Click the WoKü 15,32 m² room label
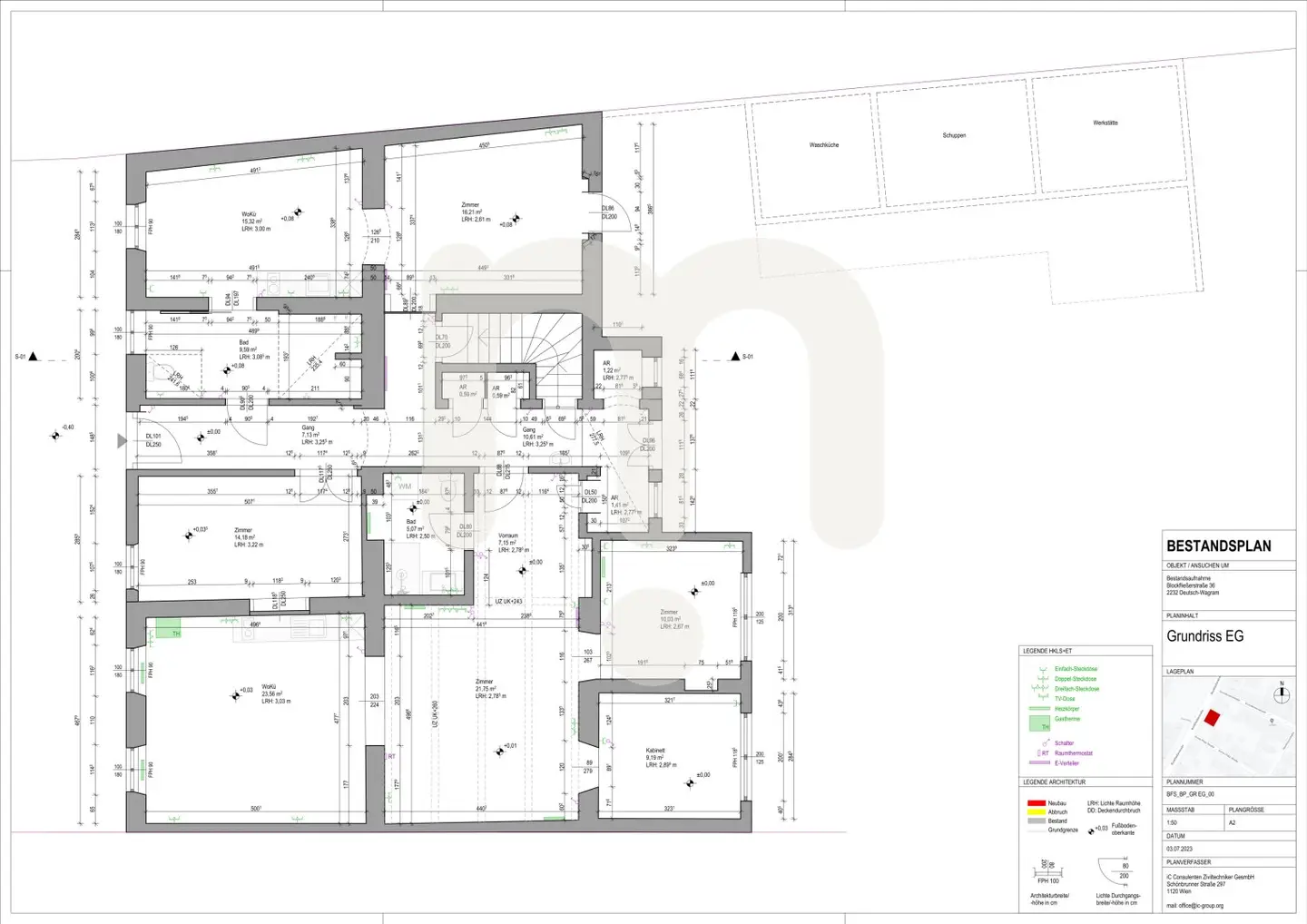 (x=256, y=221)
